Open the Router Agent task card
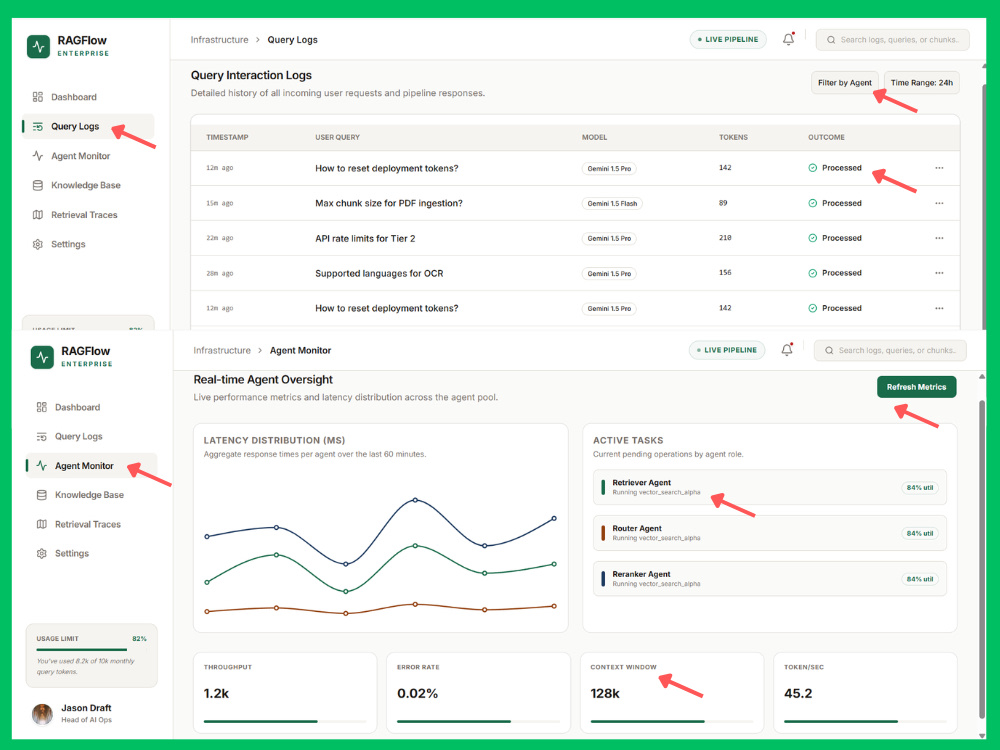1000x750 pixels. click(769, 533)
